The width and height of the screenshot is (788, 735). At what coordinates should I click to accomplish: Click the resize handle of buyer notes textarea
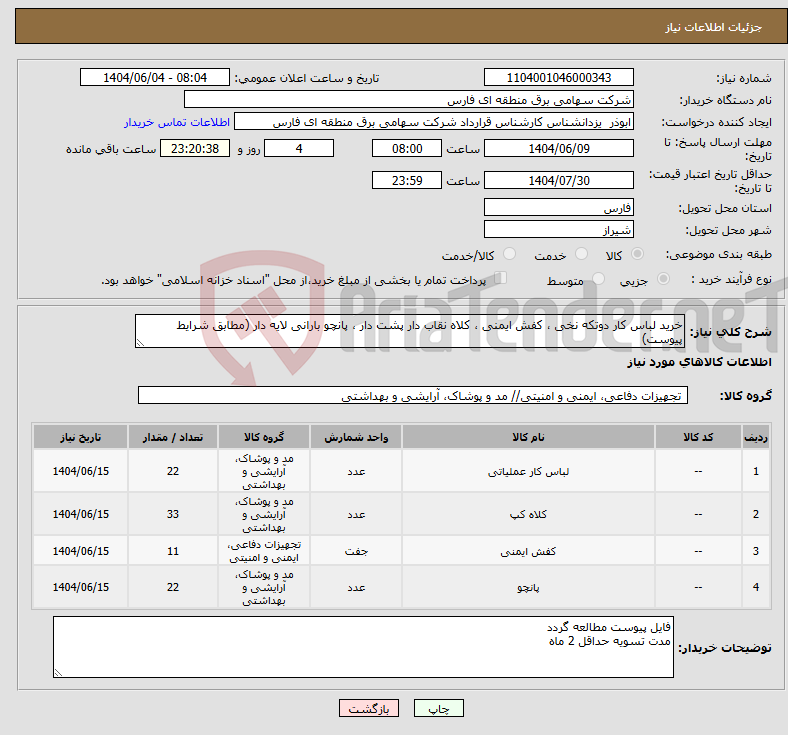(x=58, y=672)
